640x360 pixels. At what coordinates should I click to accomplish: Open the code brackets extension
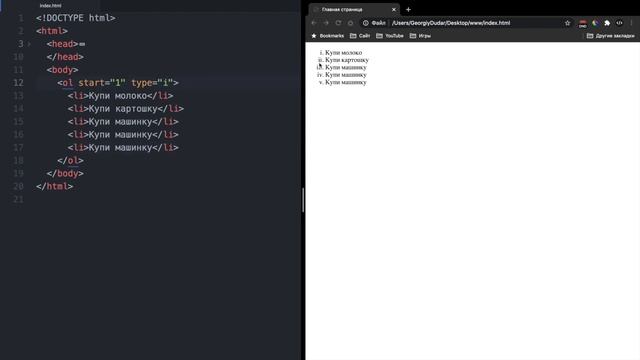(619, 23)
